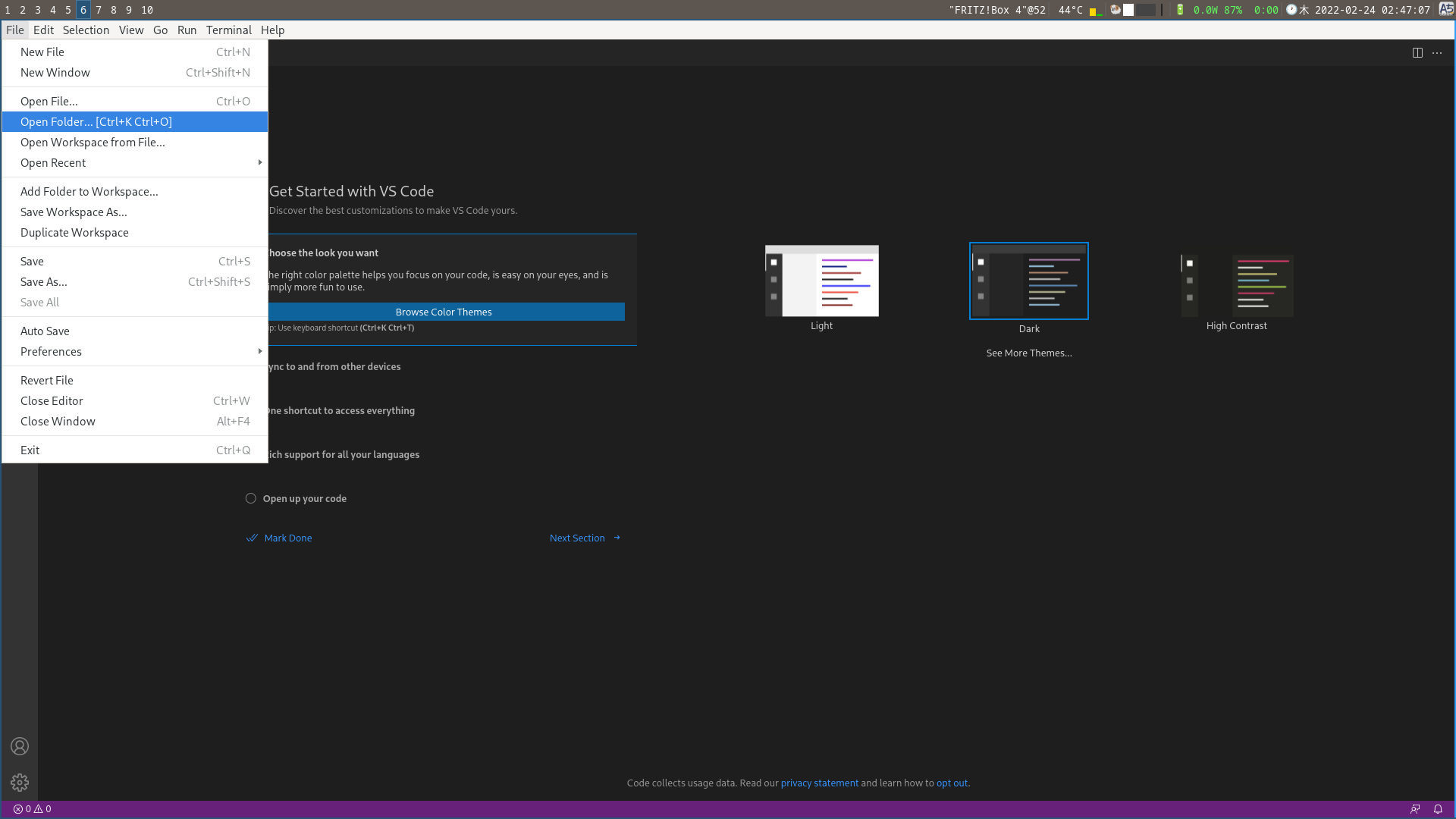Open the opt out link
Viewport: 1456px width, 819px height.
click(952, 783)
